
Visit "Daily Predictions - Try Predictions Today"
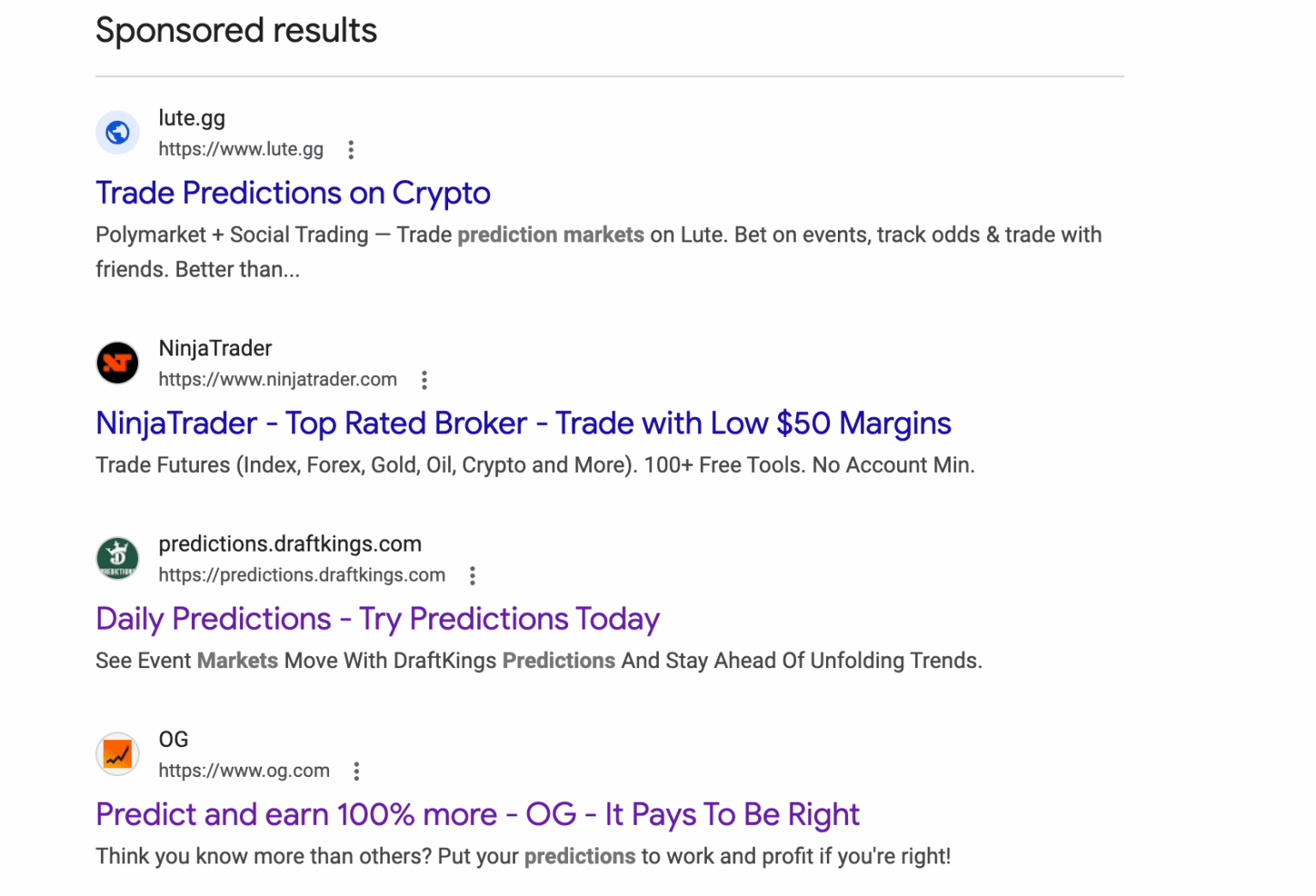378,618
